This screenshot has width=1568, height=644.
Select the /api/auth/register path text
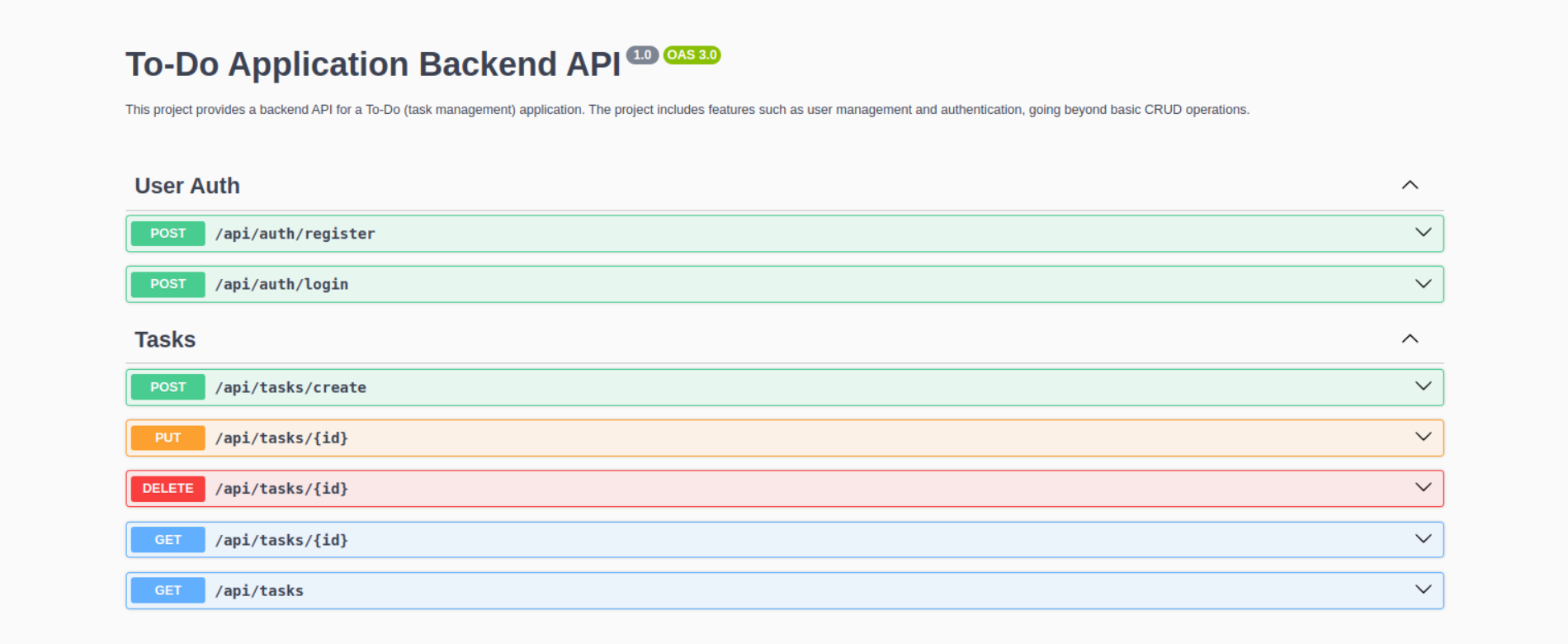click(295, 234)
